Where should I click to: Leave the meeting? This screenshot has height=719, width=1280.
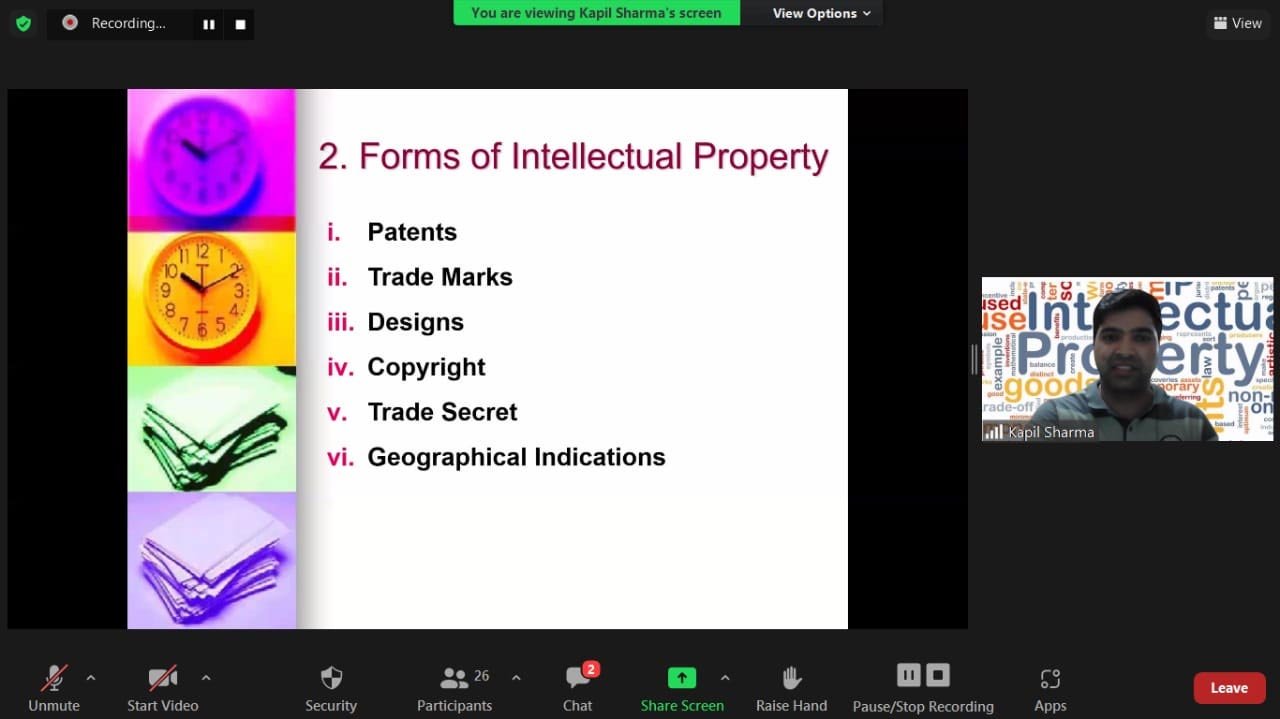pos(1229,688)
